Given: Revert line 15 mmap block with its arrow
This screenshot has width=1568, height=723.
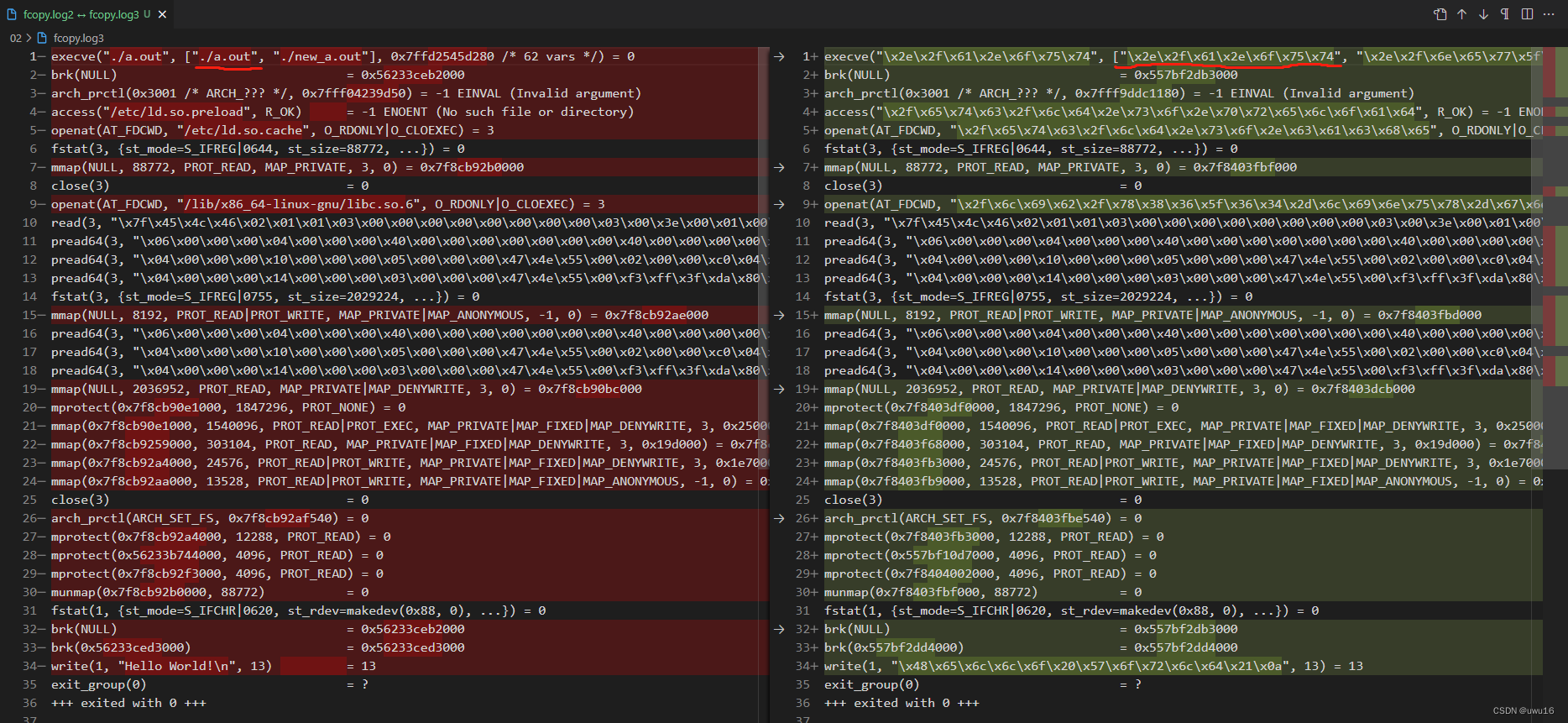Looking at the screenshot, I should [x=779, y=315].
